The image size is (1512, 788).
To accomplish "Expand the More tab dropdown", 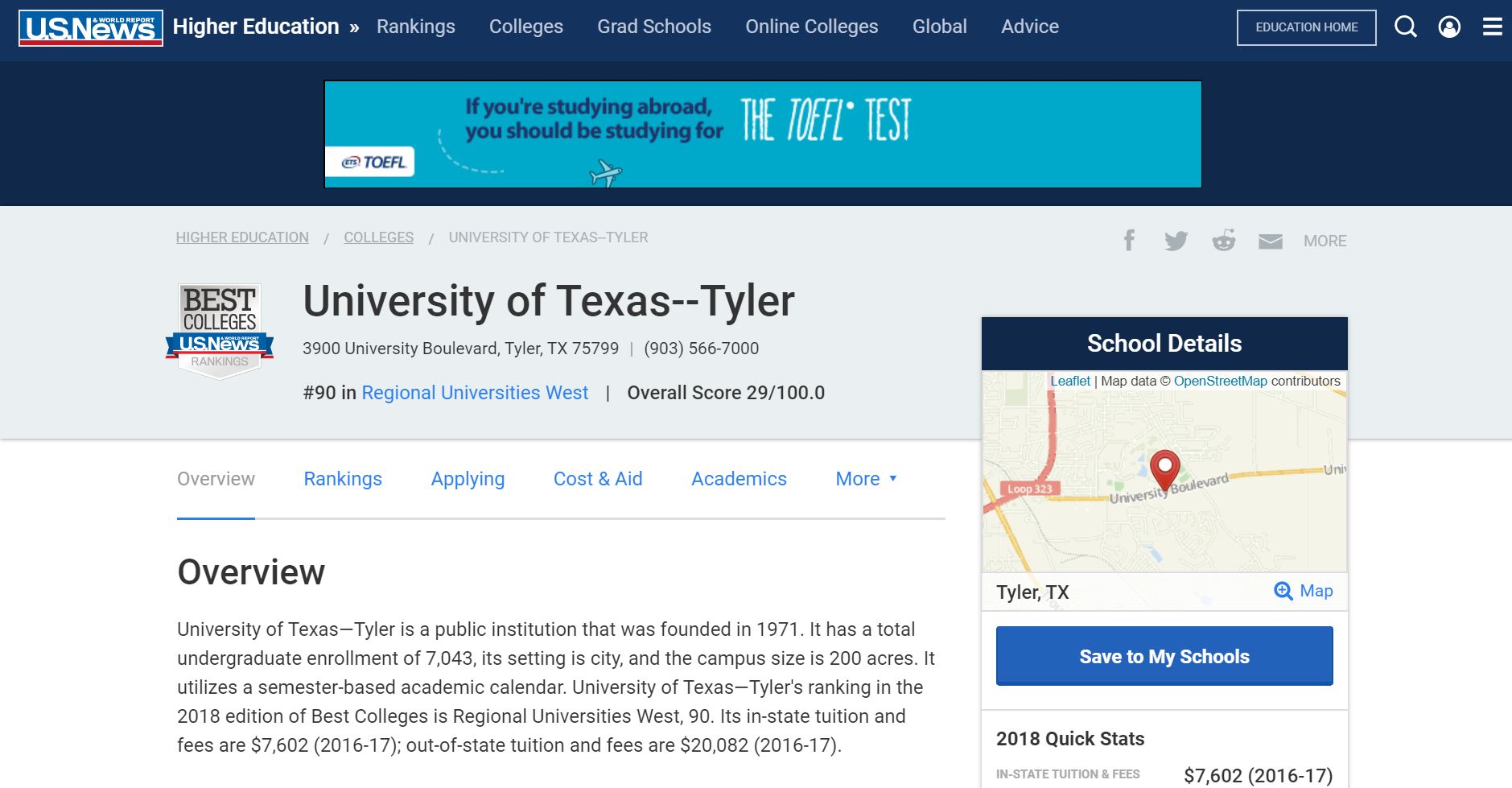I will [866, 479].
